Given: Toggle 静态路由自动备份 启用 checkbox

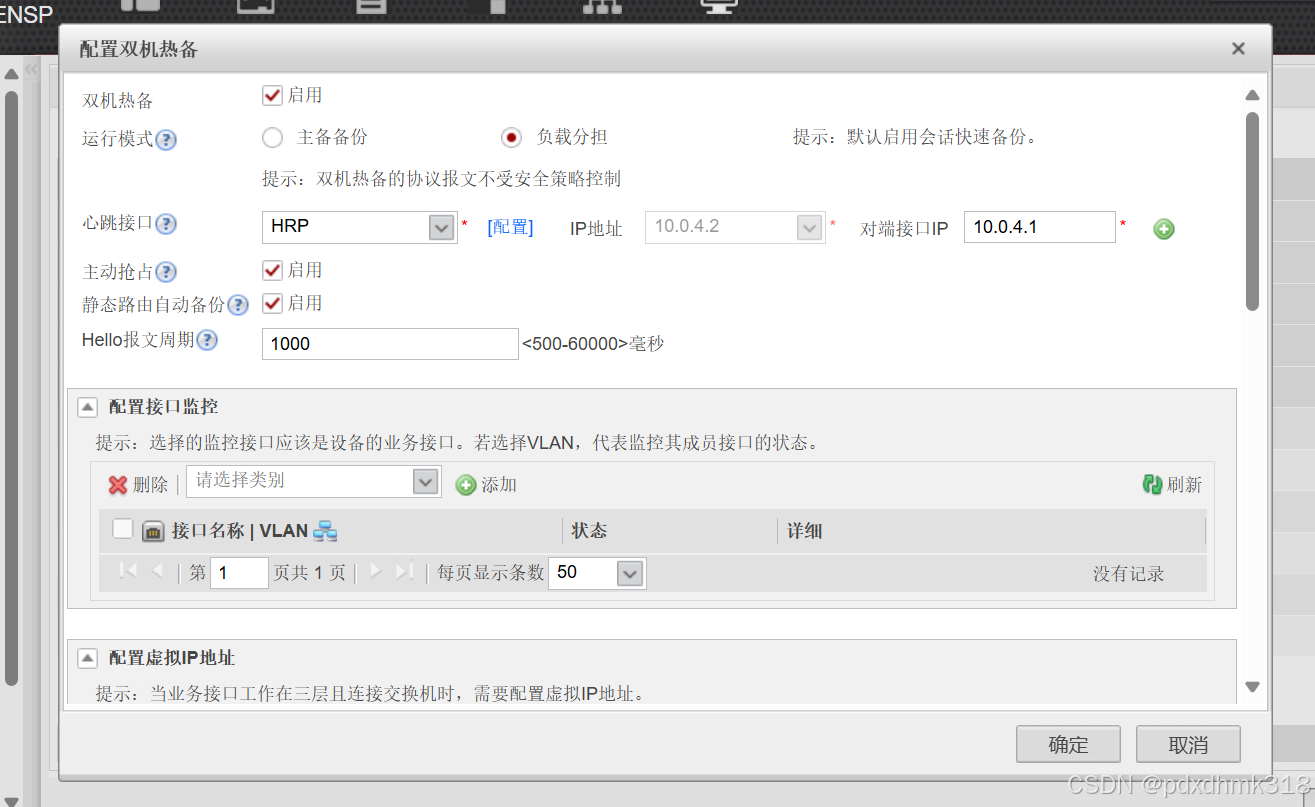Looking at the screenshot, I should (x=271, y=303).
